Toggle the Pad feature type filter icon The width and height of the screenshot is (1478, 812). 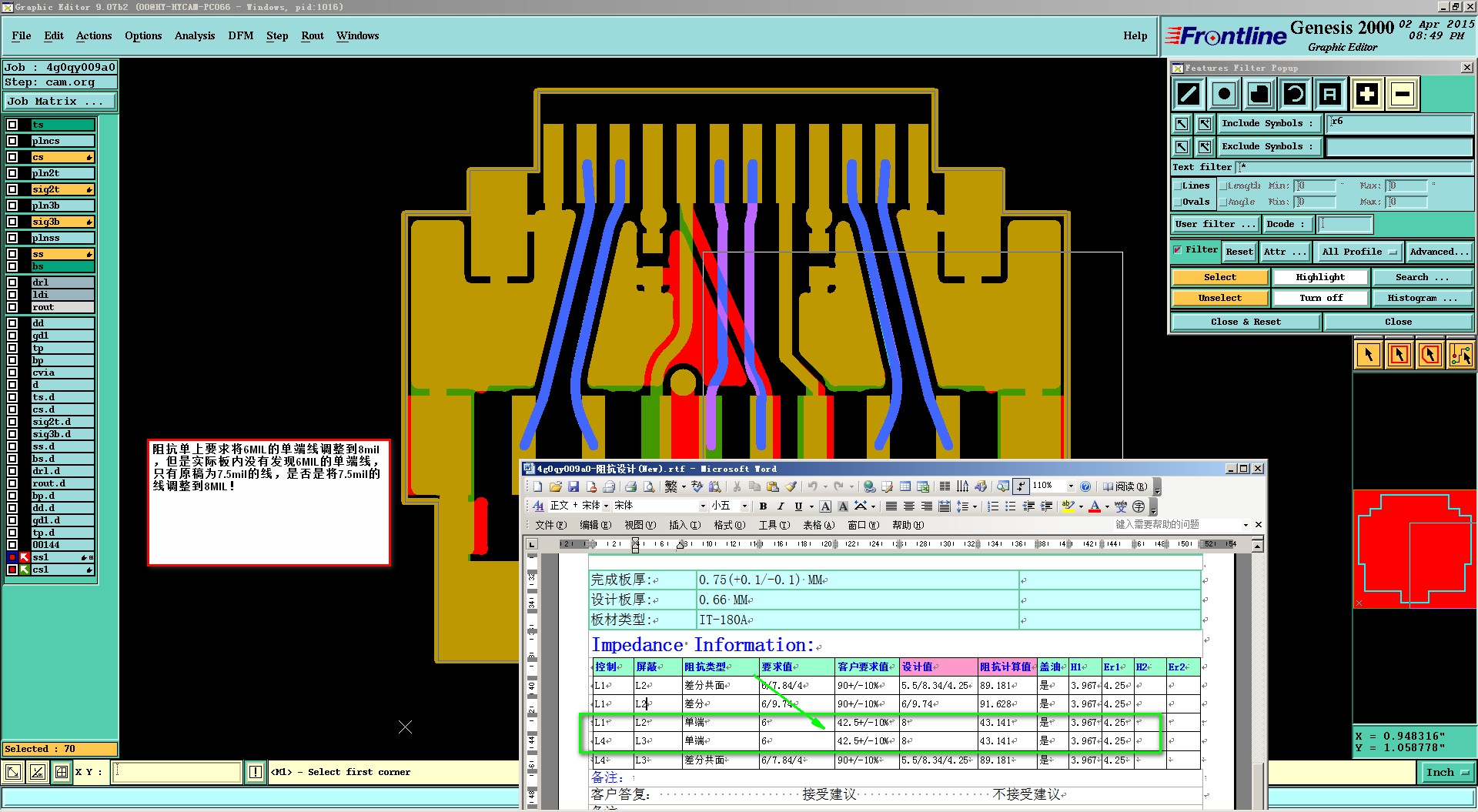[1224, 95]
